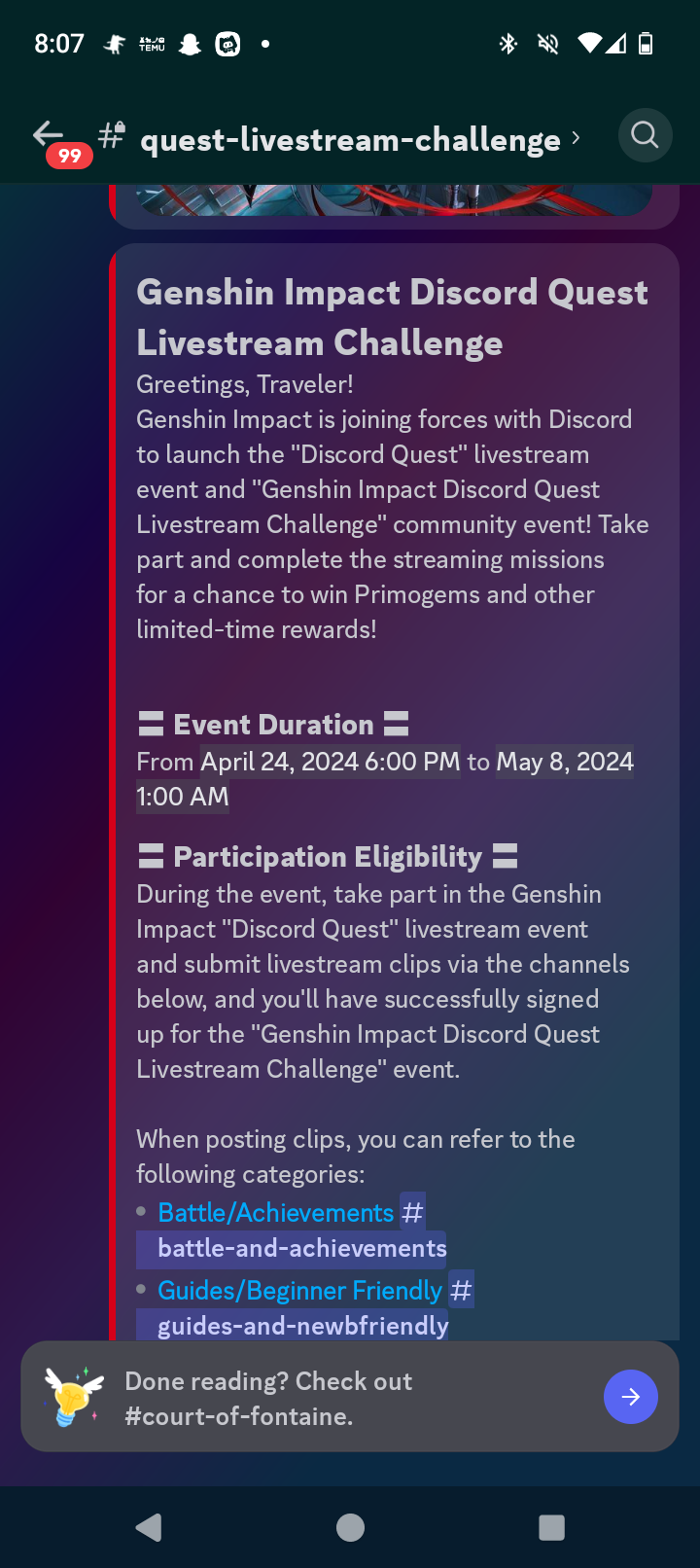Select the quest-livestream-challenge channel title

tap(350, 138)
